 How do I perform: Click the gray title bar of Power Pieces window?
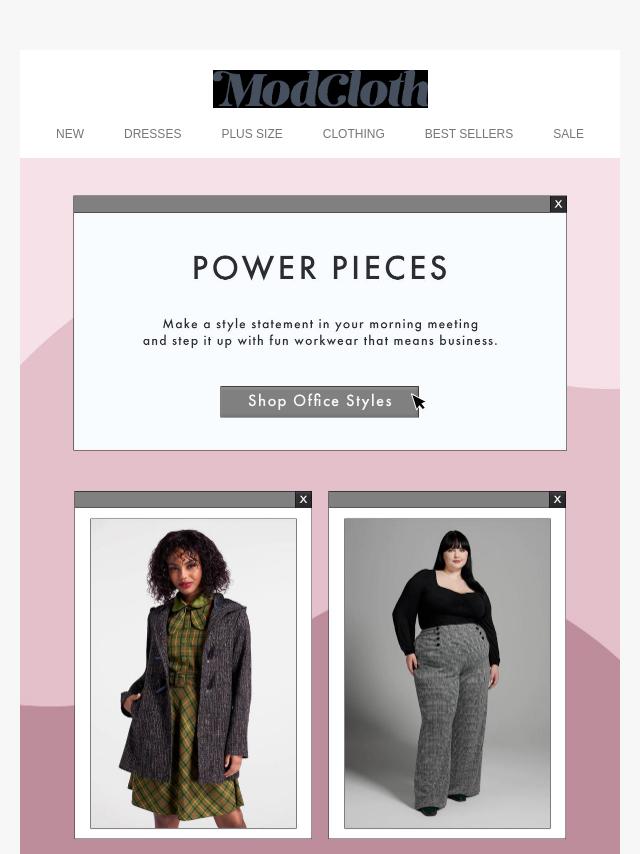pos(312,204)
